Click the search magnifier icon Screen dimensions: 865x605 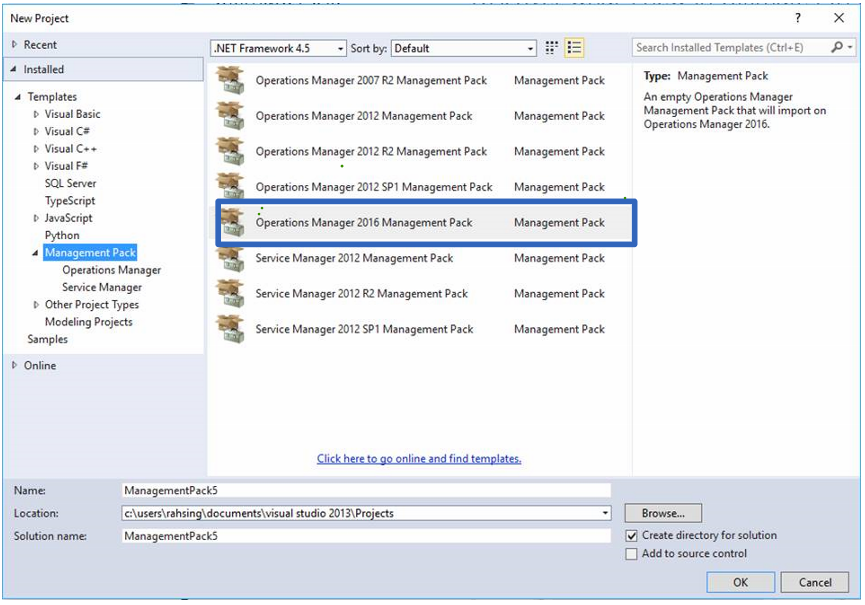837,47
